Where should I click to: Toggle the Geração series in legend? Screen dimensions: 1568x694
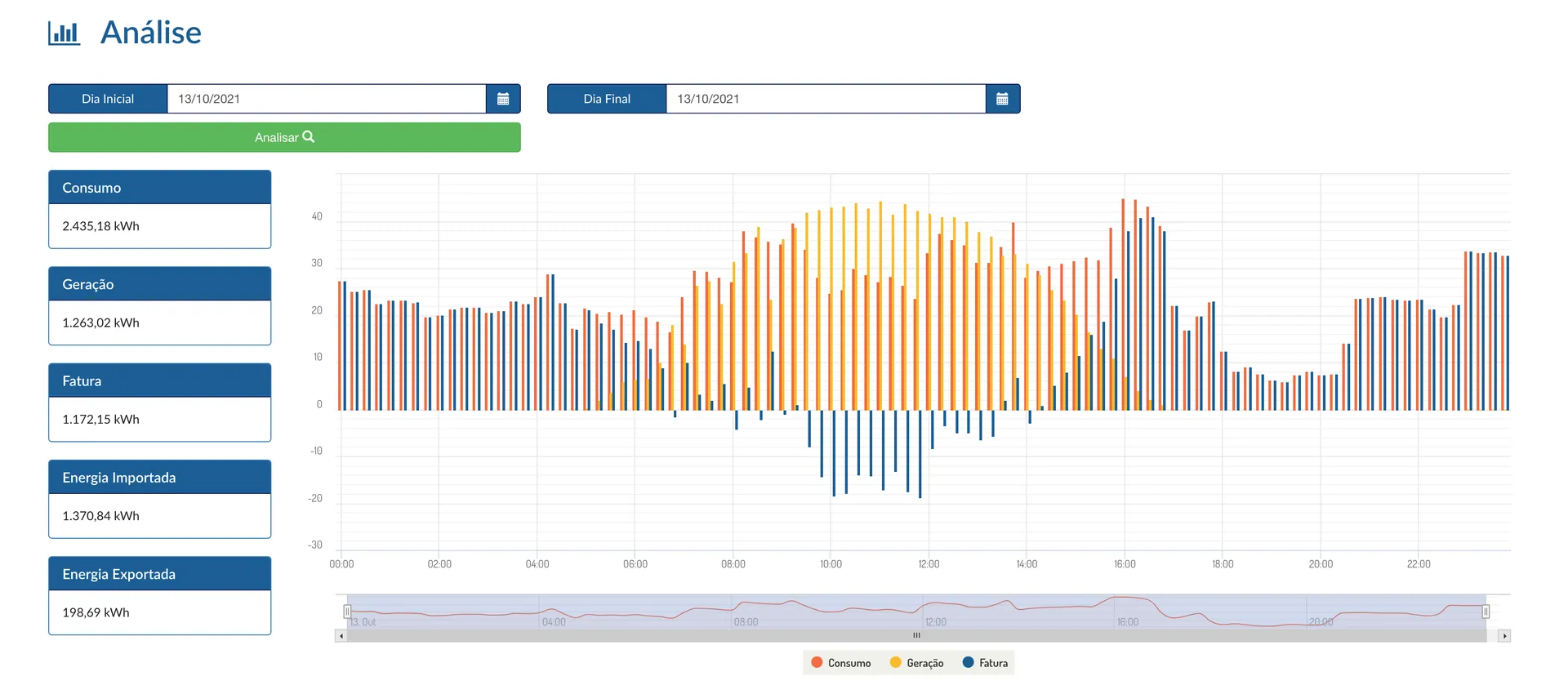916,663
